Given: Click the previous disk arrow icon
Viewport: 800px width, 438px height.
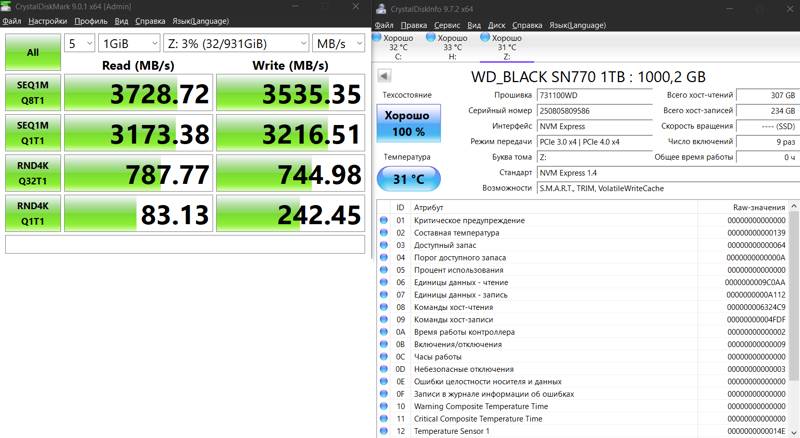Looking at the screenshot, I should click(x=384, y=76).
